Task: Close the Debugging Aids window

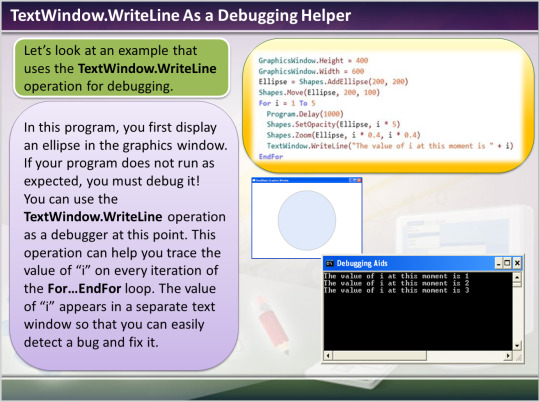Action: [517, 264]
